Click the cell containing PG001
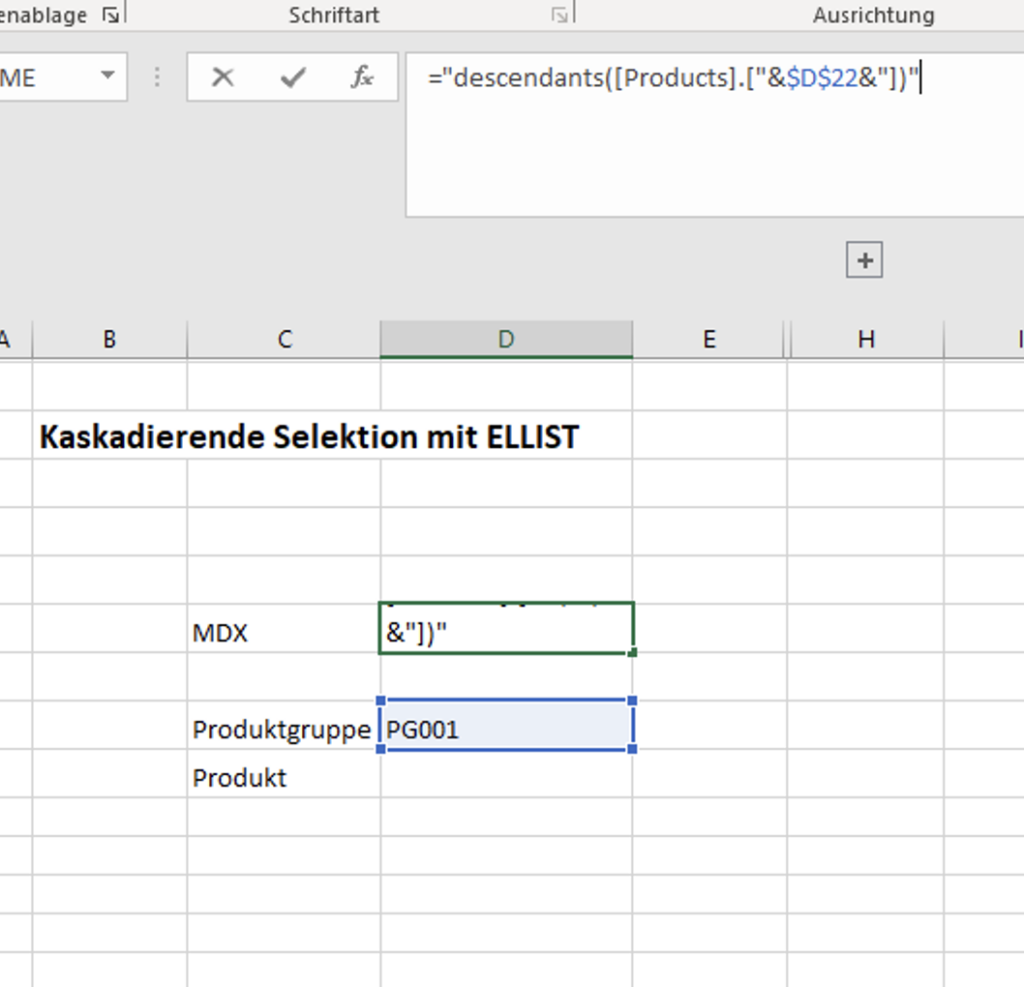Image resolution: width=1024 pixels, height=987 pixels. point(506,729)
